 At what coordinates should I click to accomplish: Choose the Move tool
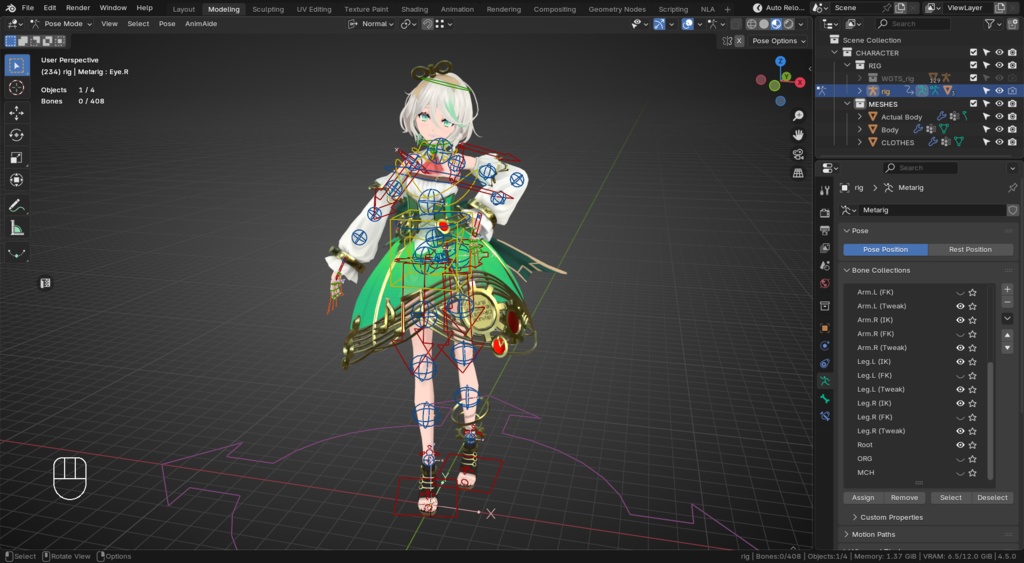click(16, 113)
